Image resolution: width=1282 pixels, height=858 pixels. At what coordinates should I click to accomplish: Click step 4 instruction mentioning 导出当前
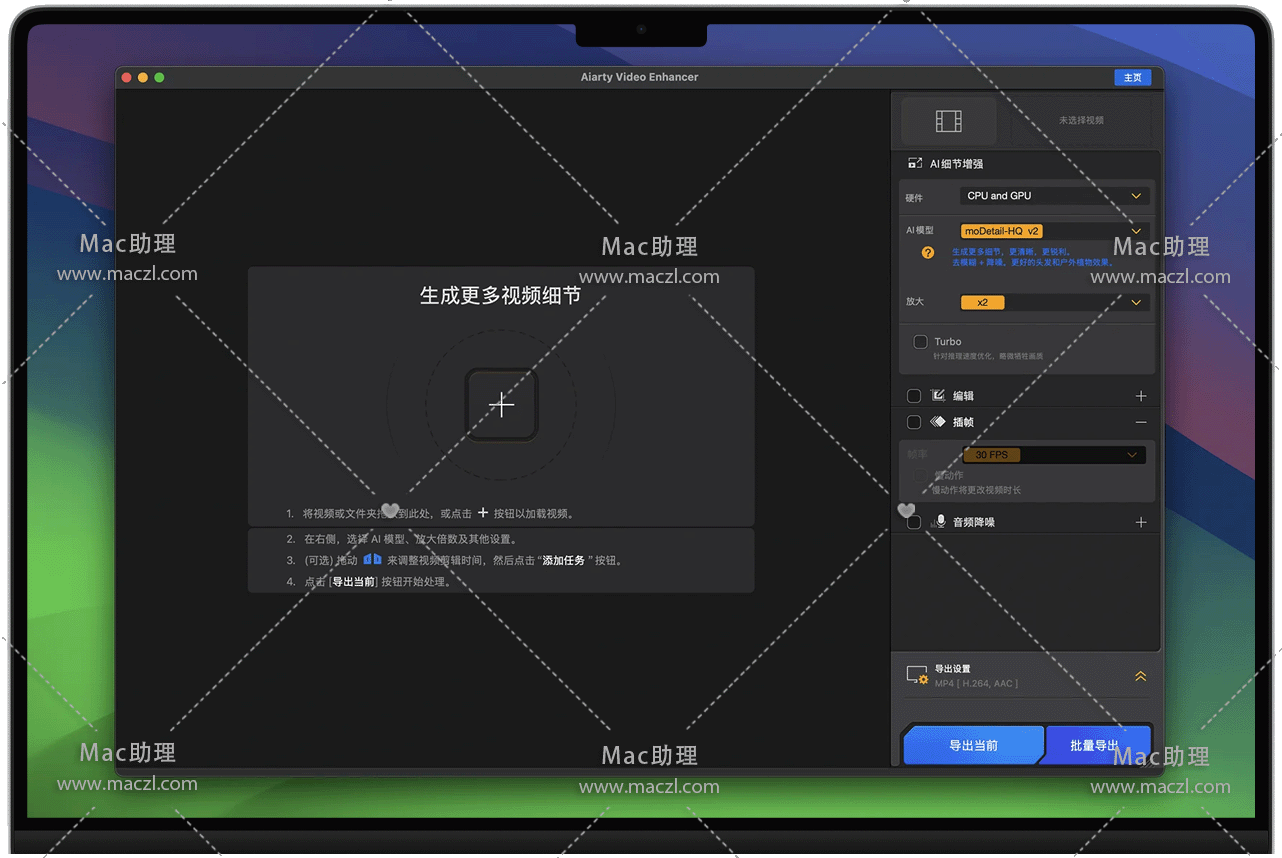369,582
